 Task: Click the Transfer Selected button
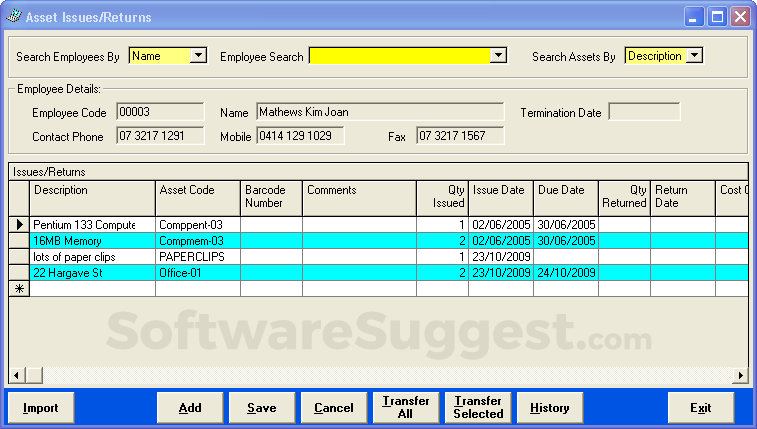tap(478, 408)
